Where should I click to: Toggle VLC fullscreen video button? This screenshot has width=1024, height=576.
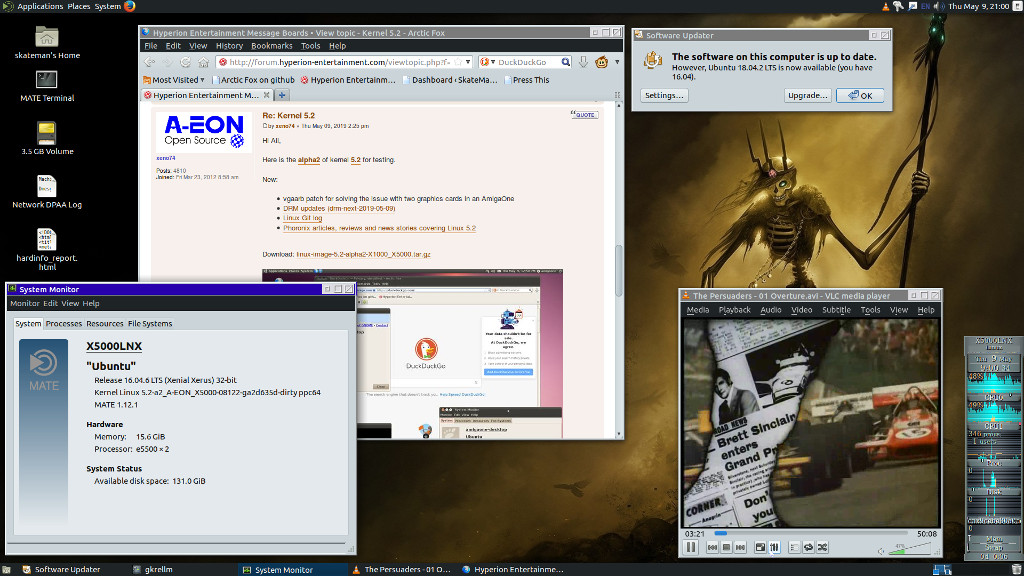click(x=760, y=547)
